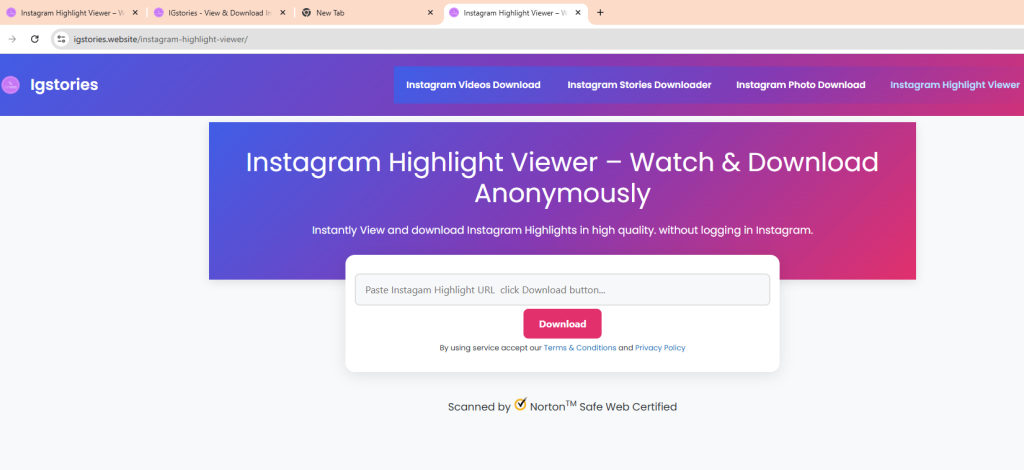Close the "New Tab" browser tab

click(430, 13)
